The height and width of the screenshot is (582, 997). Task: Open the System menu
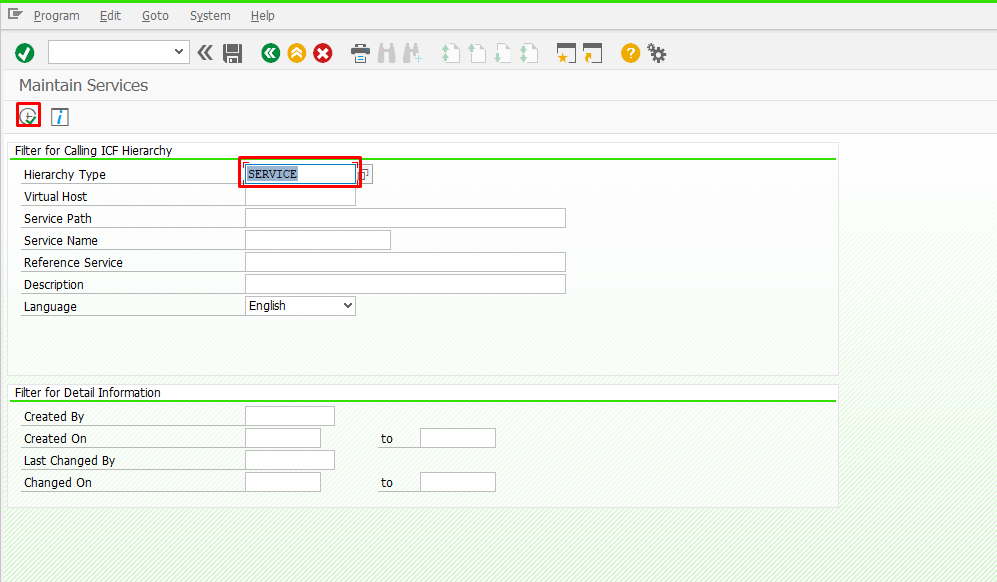209,15
